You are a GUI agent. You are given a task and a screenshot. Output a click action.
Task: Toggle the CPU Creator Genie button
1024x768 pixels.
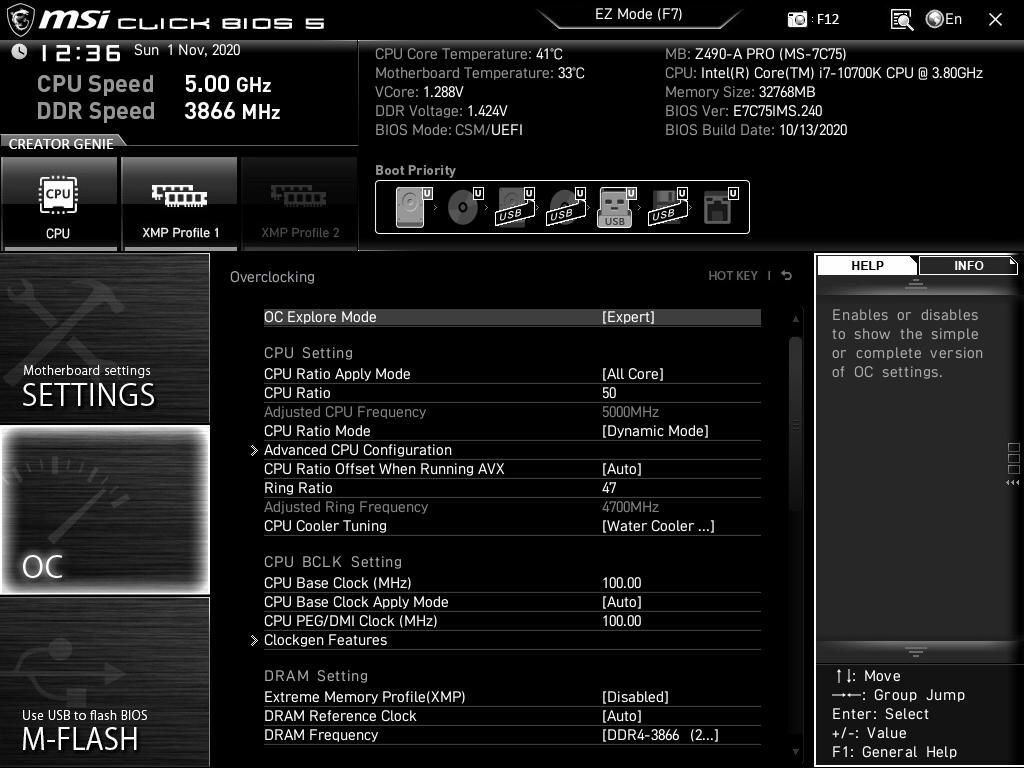[x=59, y=204]
